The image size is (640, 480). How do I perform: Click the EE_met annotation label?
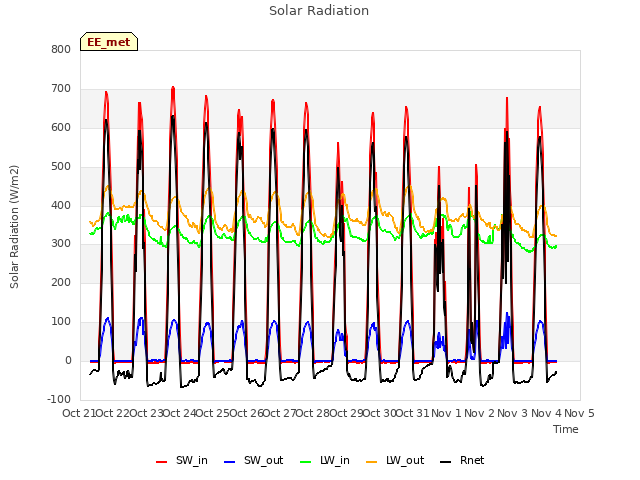(x=109, y=42)
